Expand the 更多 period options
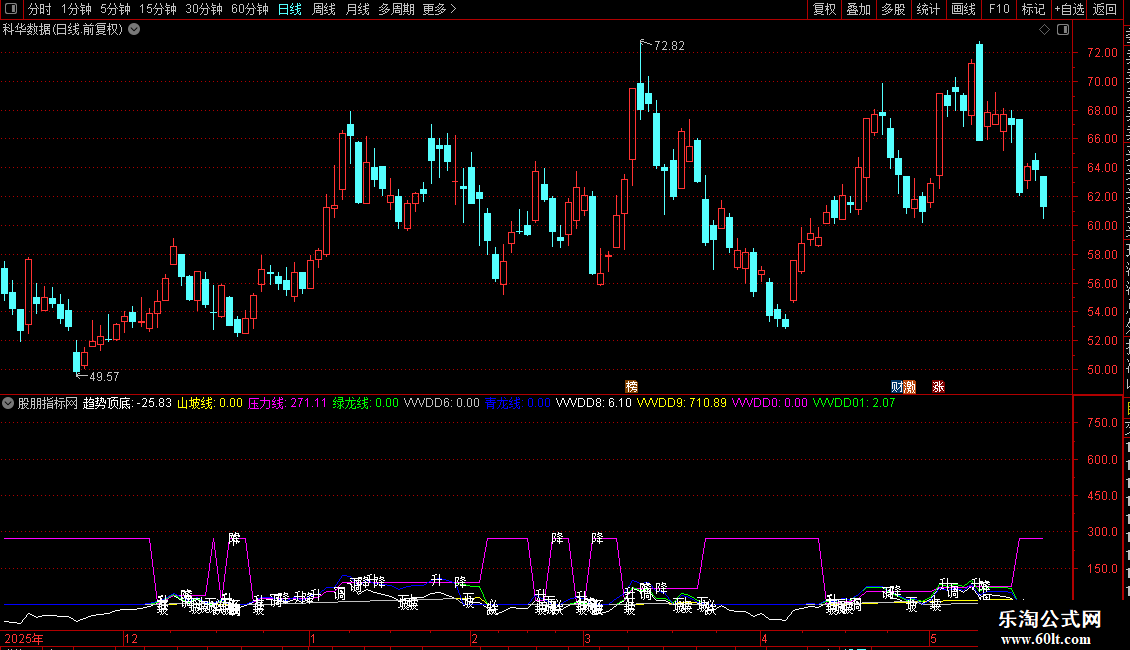Image resolution: width=1130 pixels, height=650 pixels. tap(439, 9)
